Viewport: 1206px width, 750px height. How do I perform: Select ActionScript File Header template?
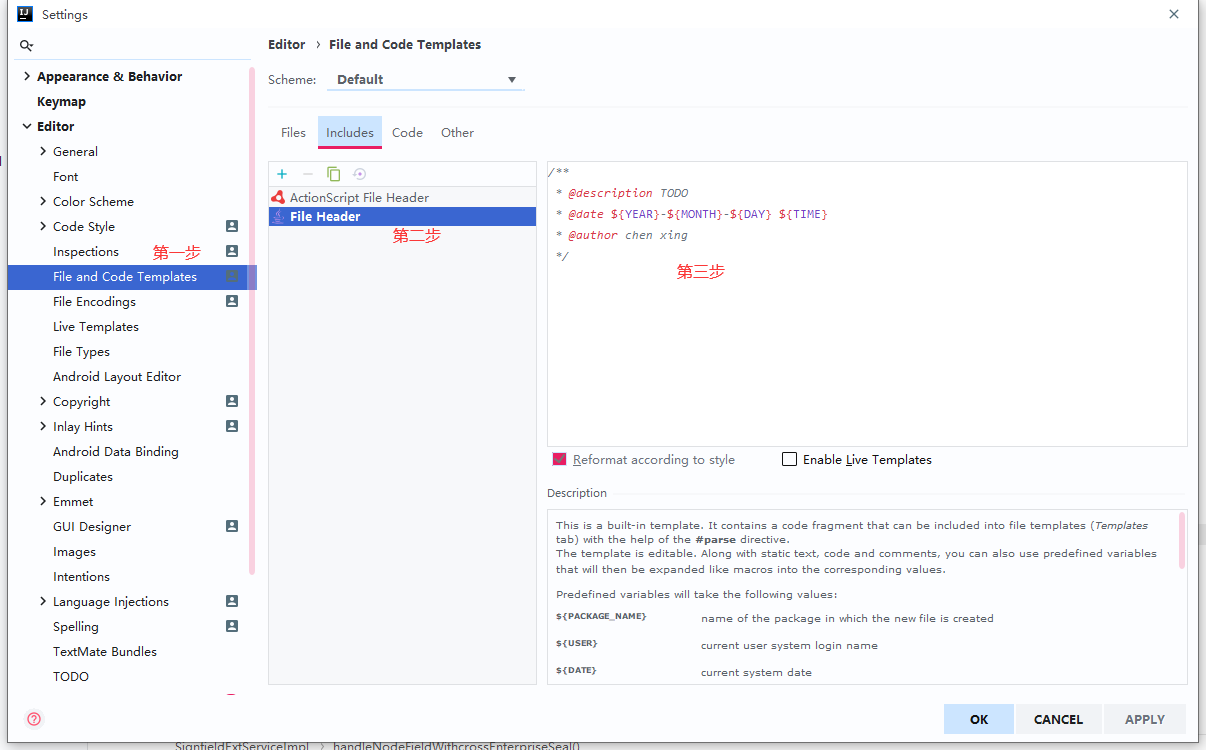[x=402, y=197]
